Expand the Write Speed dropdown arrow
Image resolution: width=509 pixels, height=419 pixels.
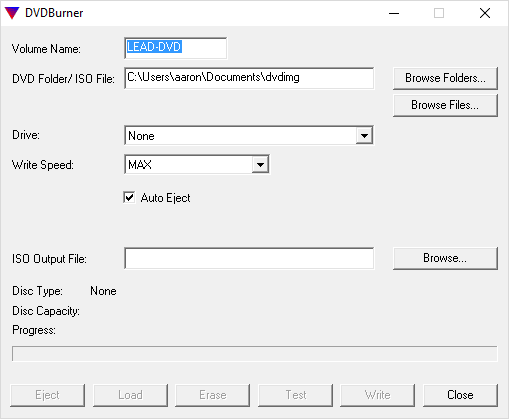click(x=260, y=164)
